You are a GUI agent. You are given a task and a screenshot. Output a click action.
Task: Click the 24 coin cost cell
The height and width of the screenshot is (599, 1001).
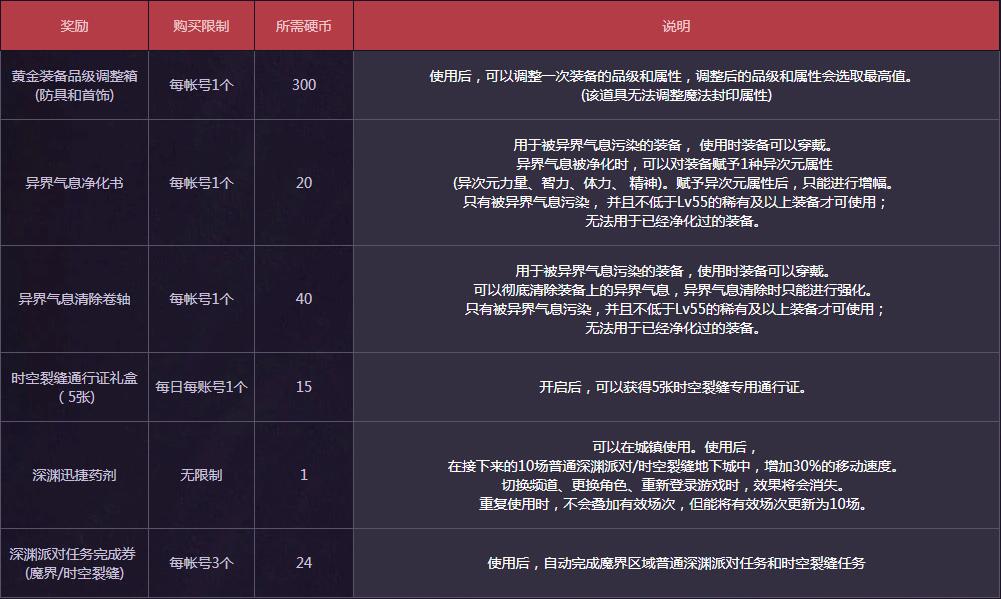tap(303, 563)
